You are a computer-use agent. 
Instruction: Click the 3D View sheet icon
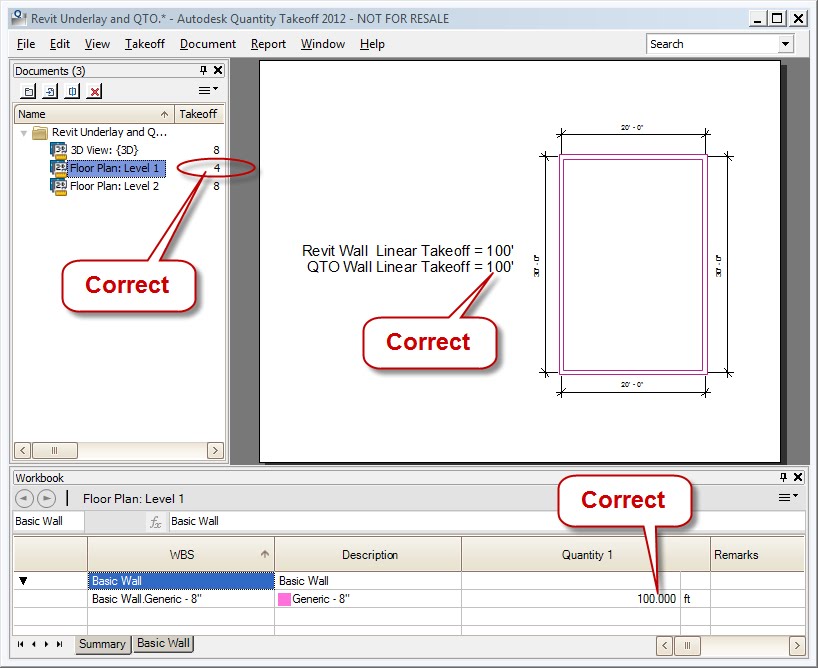pyautogui.click(x=59, y=150)
